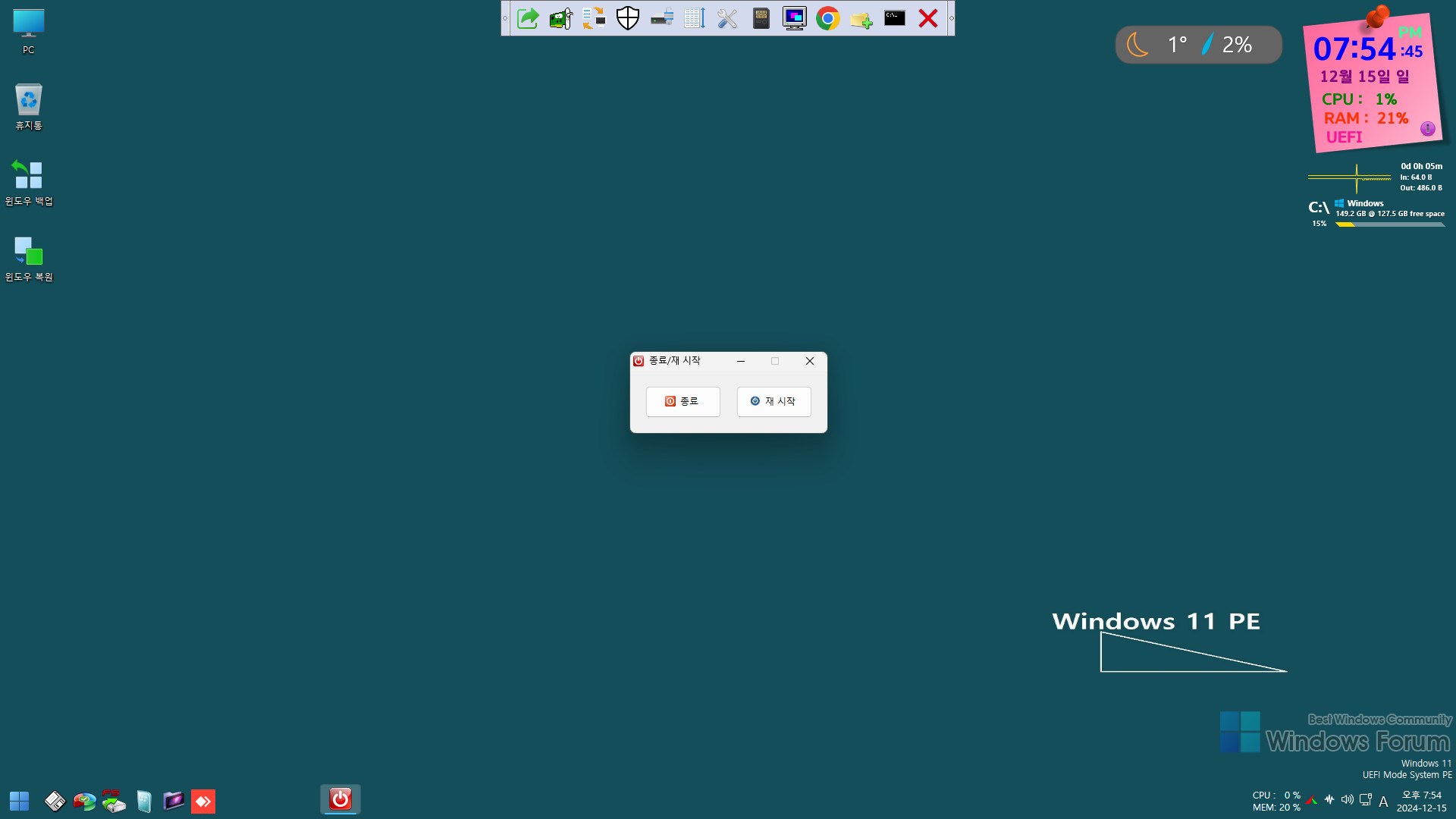Click the network traffic graph widget
The width and height of the screenshot is (1456, 819).
point(1350,177)
